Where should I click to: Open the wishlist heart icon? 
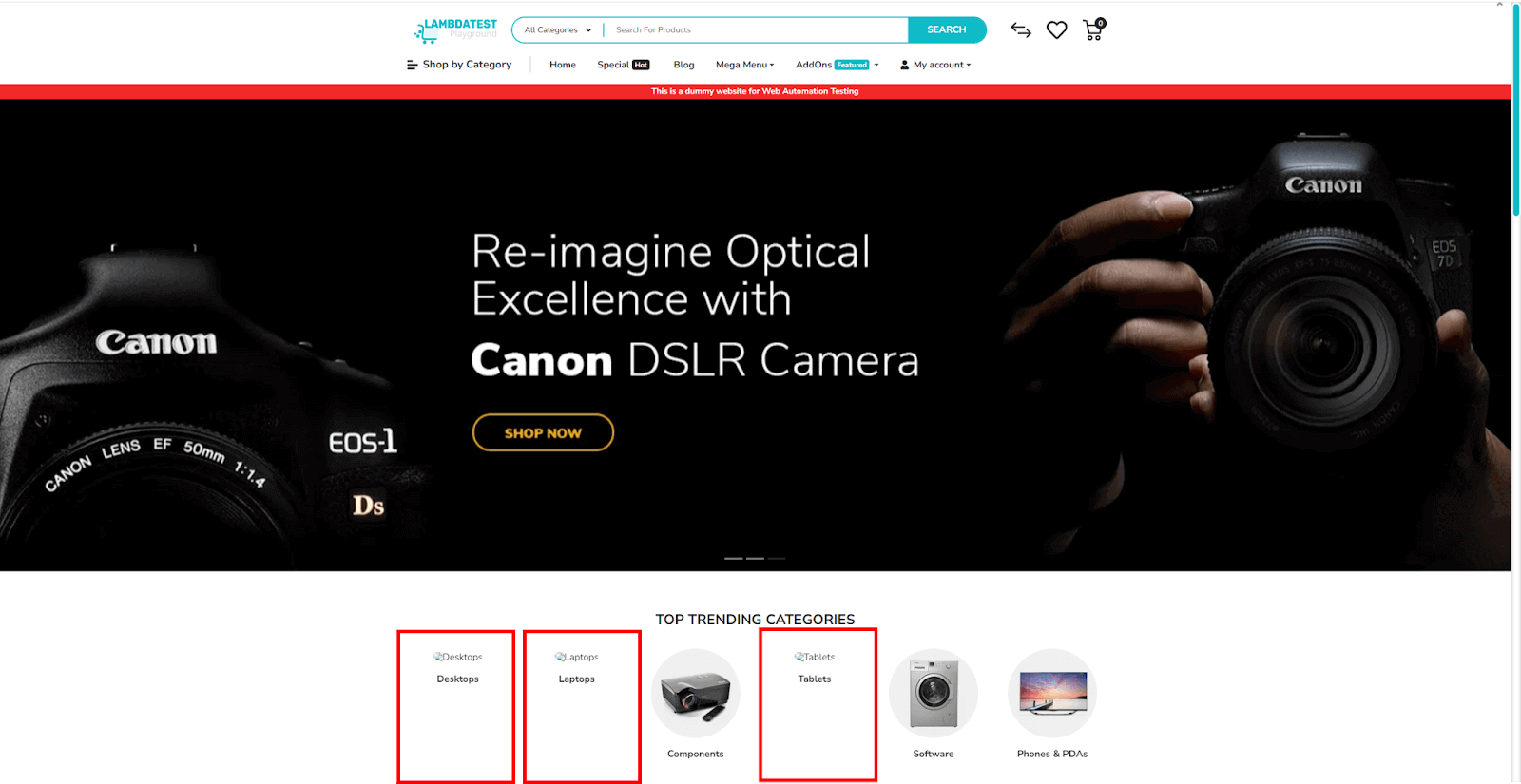[x=1056, y=30]
